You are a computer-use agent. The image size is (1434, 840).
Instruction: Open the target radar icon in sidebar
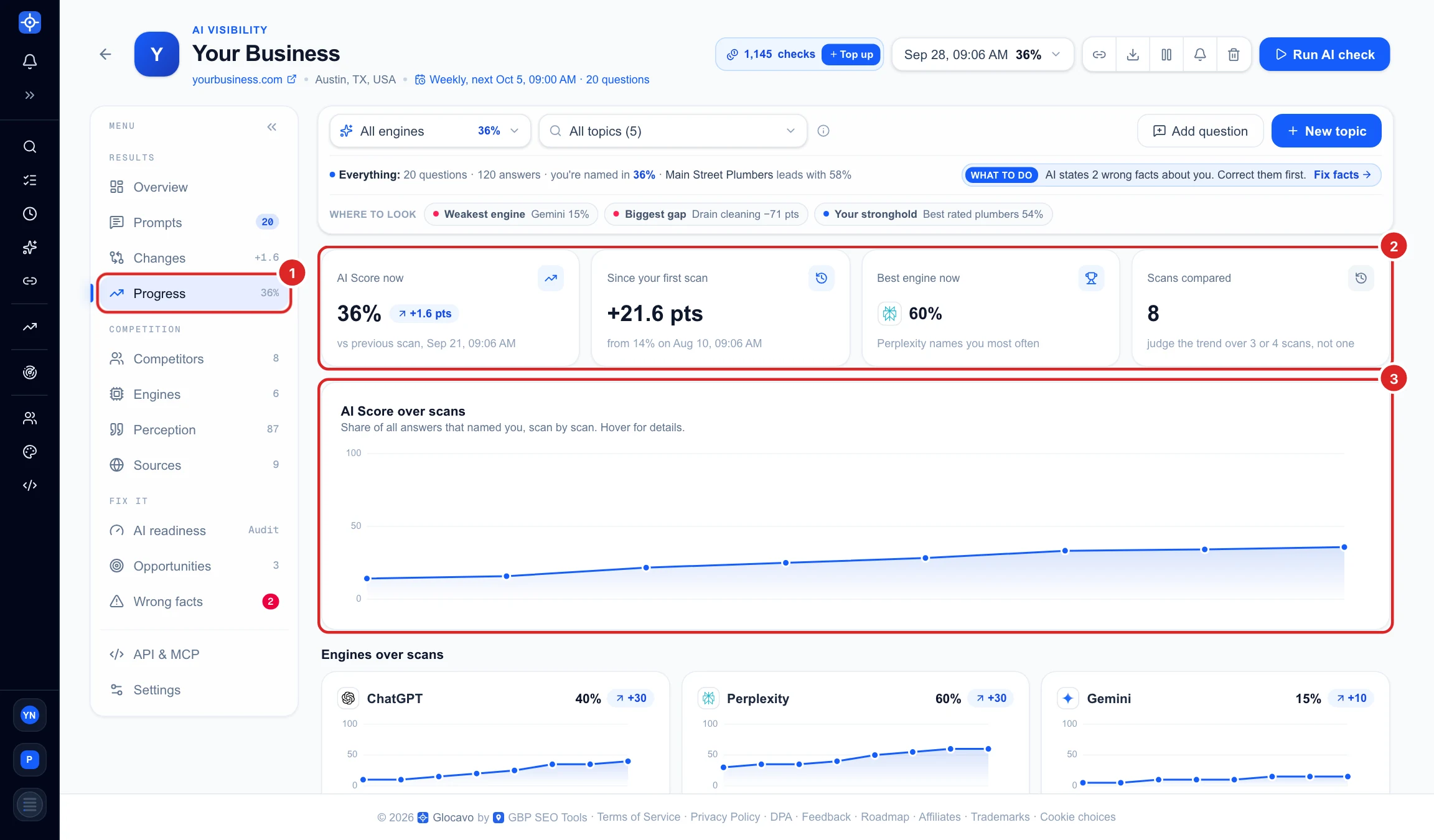click(x=29, y=373)
